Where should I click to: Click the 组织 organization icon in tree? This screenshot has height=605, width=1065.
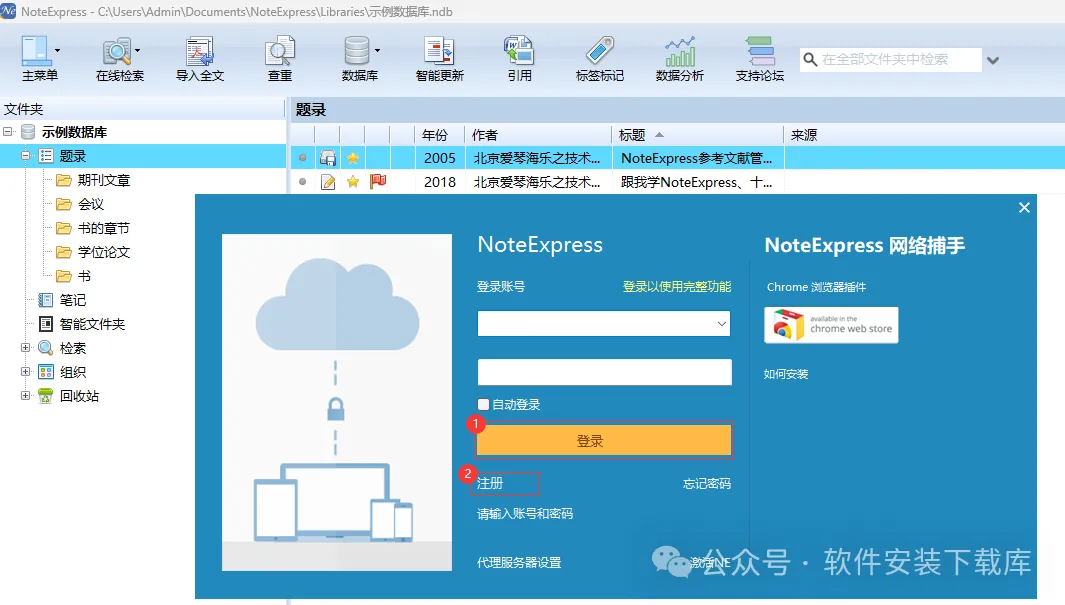coord(46,372)
